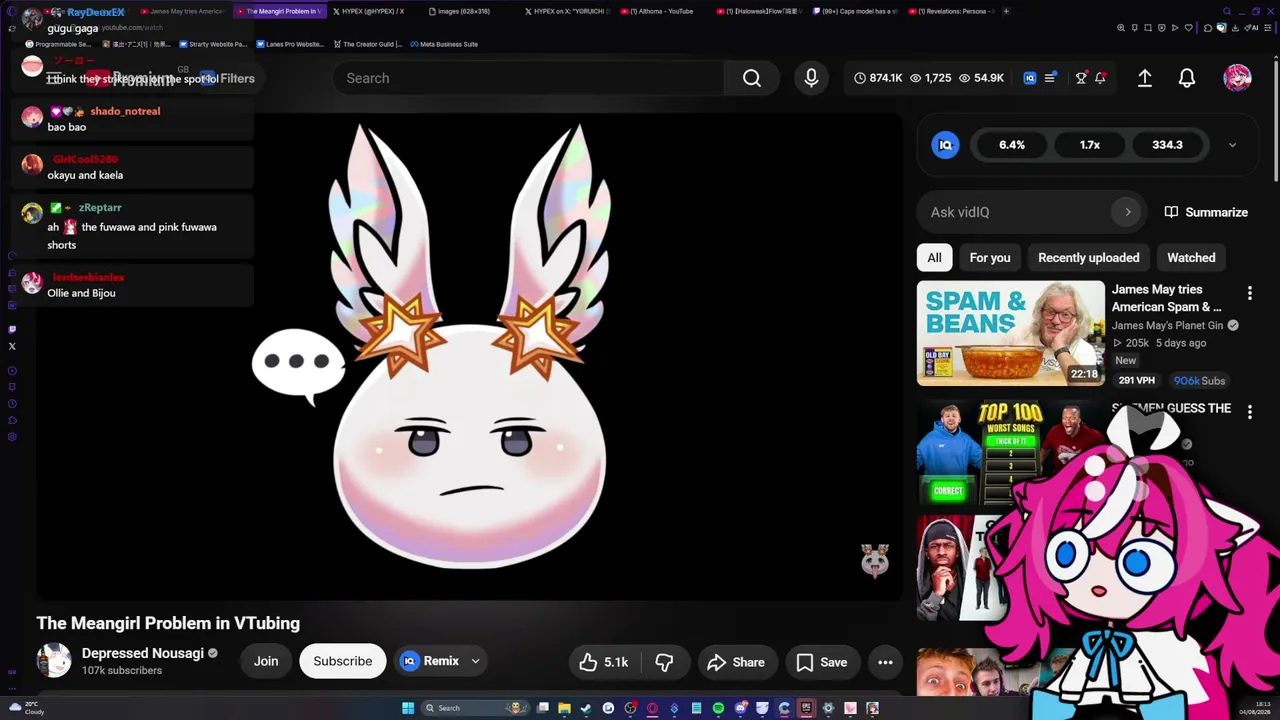Open new browser tab with plus button
This screenshot has width=1280, height=720.
(1006, 11)
